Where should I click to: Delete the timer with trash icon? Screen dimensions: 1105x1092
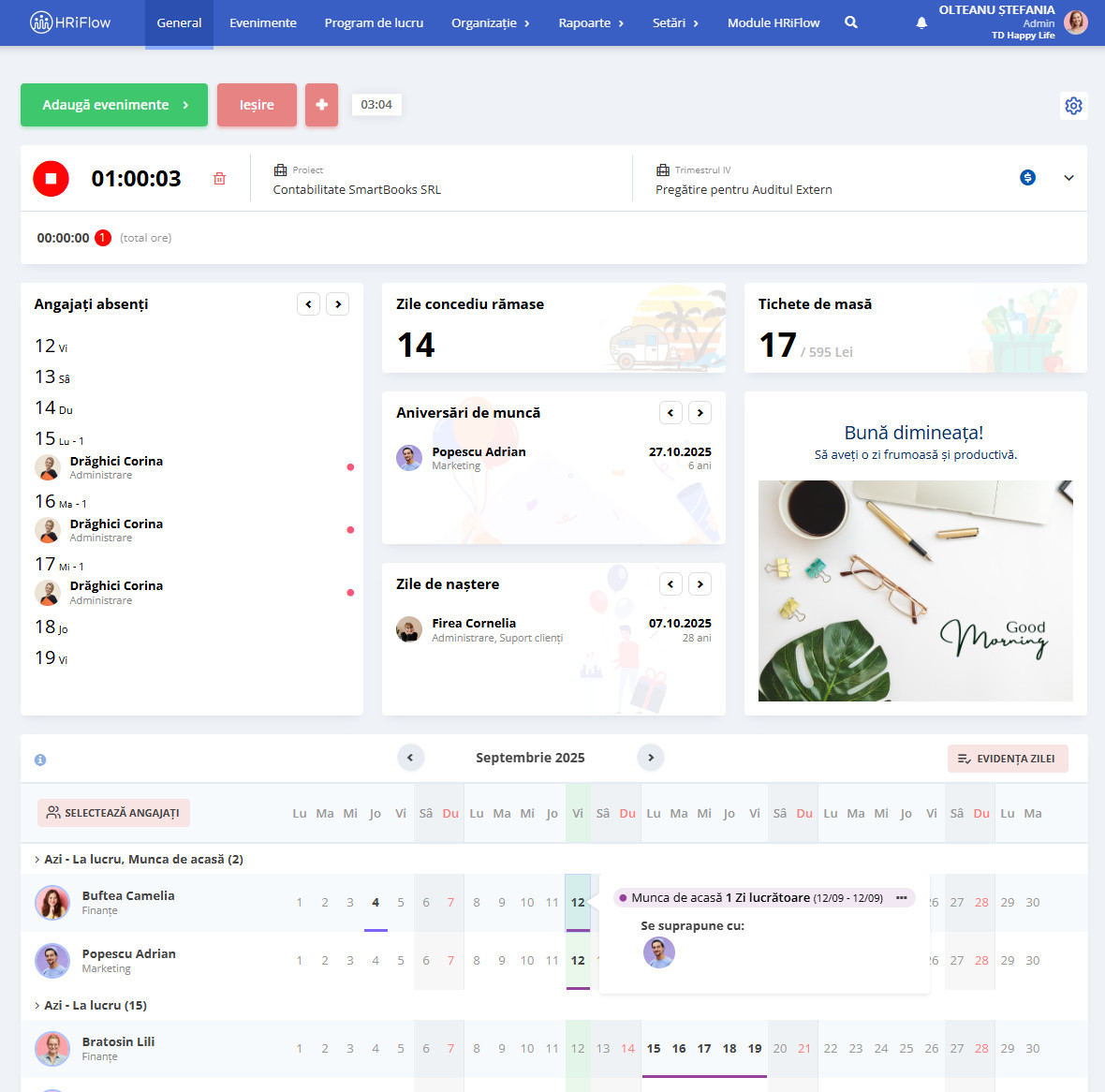(x=219, y=178)
